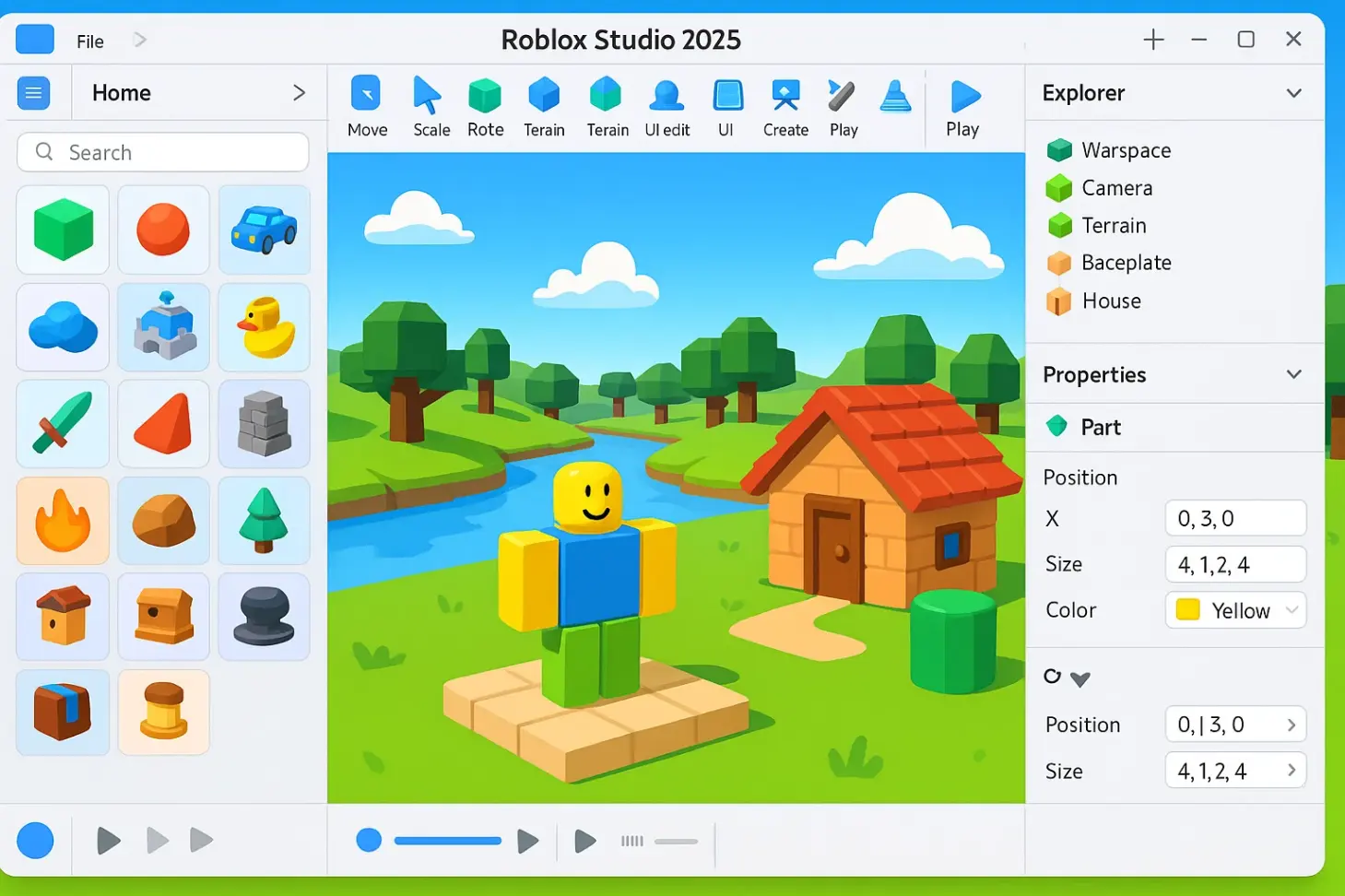1345x896 pixels.
Task: Start the game with the blue Play triangle
Action: (x=964, y=107)
